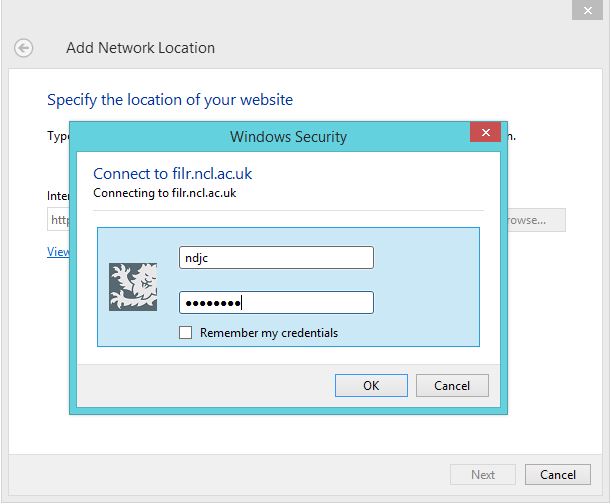Click the back arrow in the wizard header
The width and height of the screenshot is (611, 504).
(x=24, y=48)
